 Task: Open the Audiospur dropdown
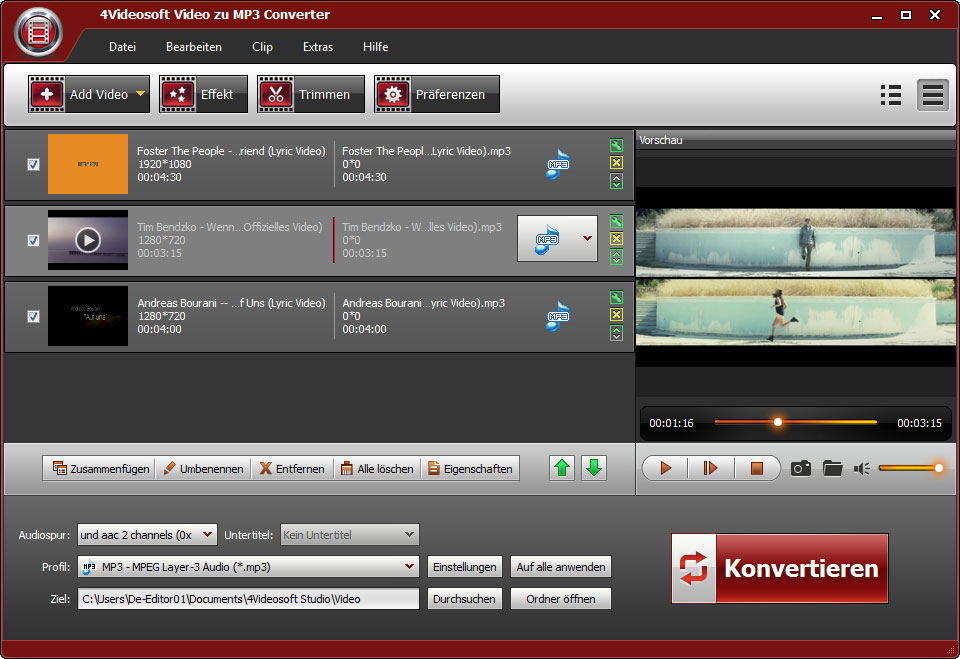tap(208, 535)
